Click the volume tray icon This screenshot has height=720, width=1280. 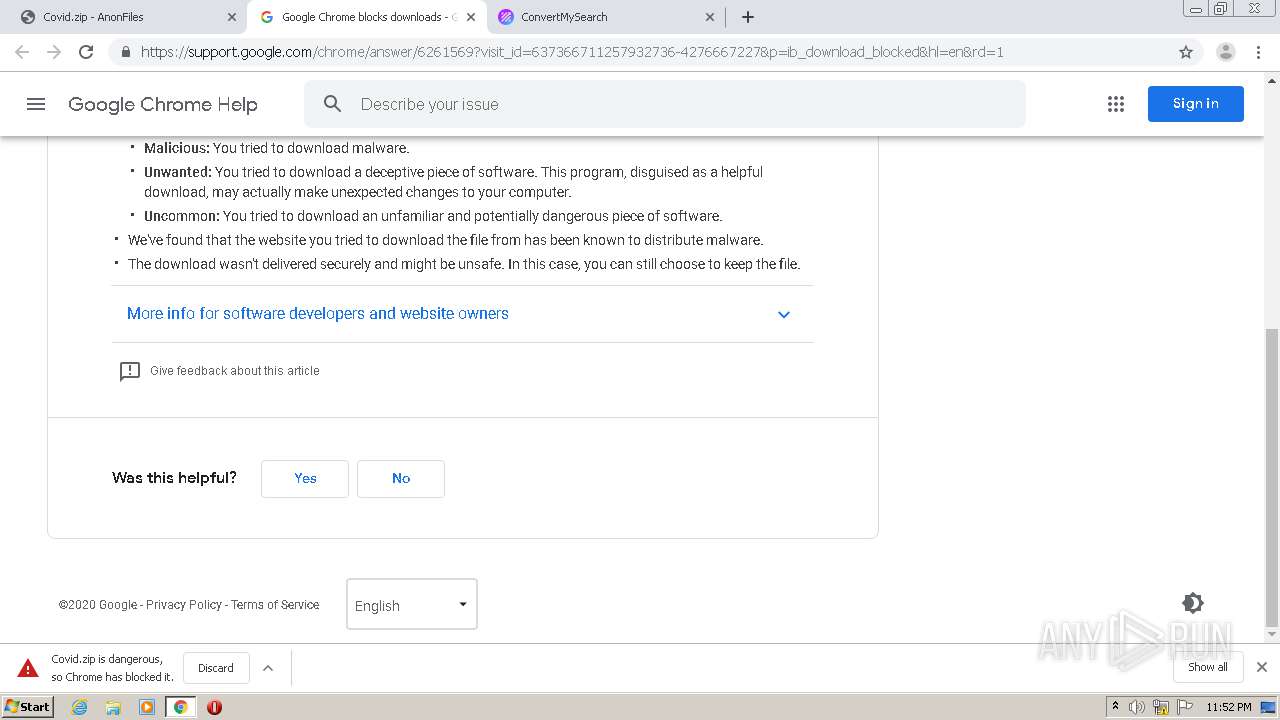click(x=1137, y=707)
